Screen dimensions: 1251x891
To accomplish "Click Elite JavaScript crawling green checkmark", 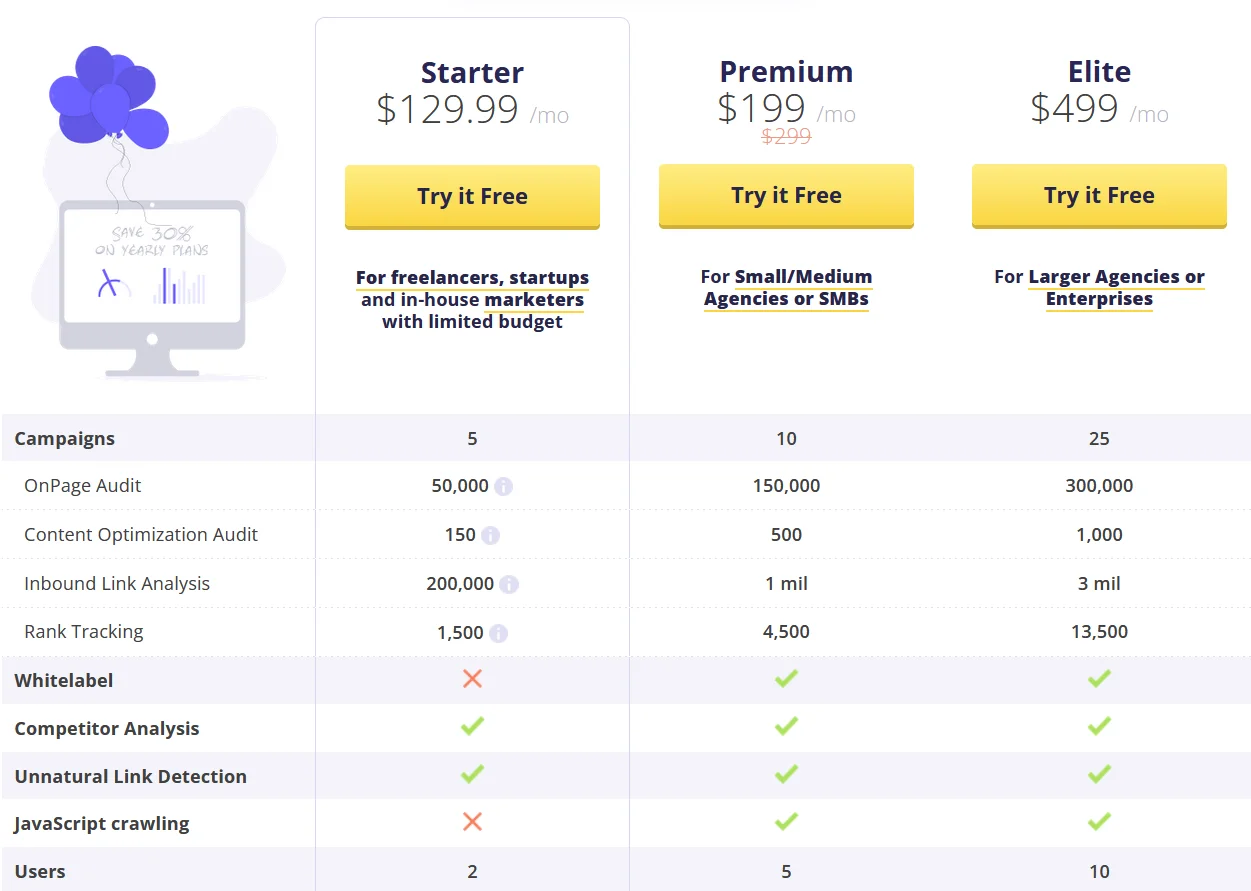I will [x=1099, y=822].
